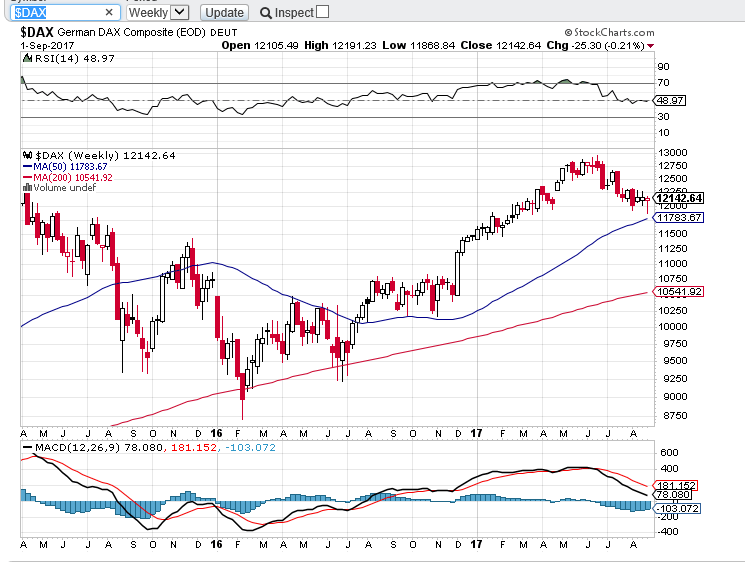Click the 13000 price axis label

tap(673, 152)
